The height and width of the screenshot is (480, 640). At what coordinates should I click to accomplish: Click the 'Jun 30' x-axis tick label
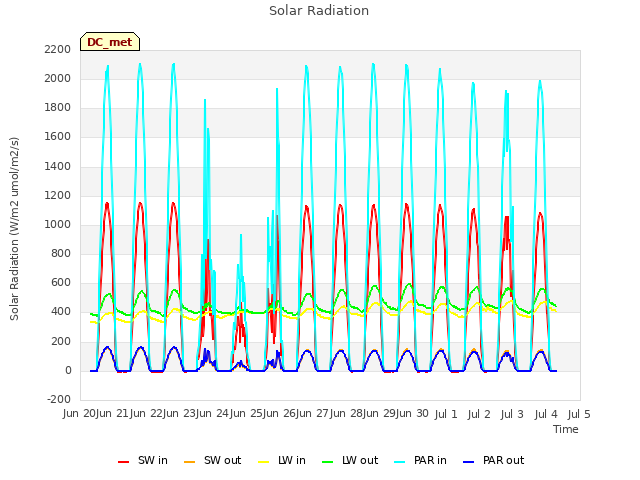pos(413,413)
